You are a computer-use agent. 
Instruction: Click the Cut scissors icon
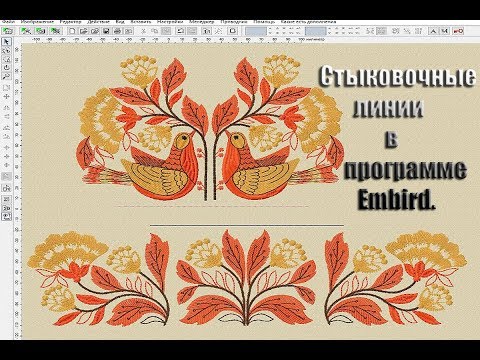144,31
